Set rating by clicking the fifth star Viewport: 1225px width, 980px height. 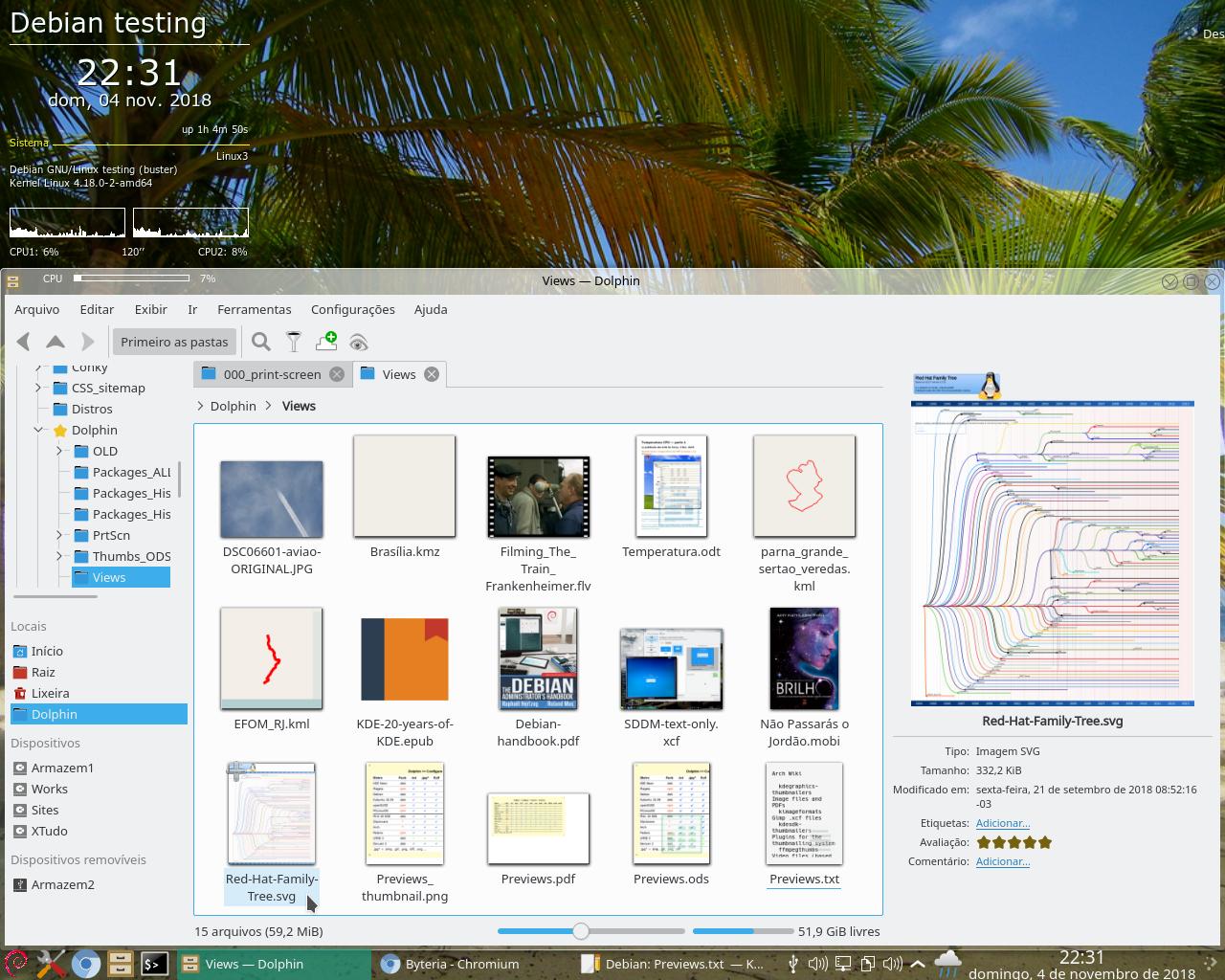pyautogui.click(x=1045, y=842)
